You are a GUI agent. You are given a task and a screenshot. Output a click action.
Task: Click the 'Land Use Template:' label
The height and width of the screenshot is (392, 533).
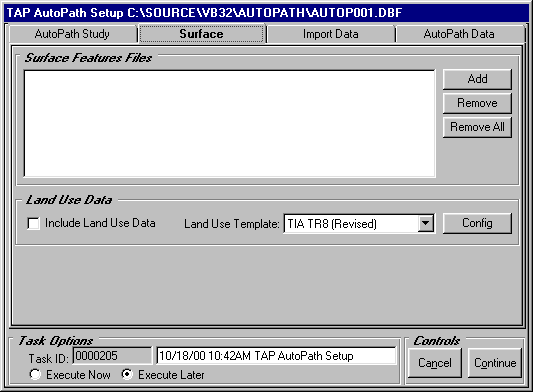(232, 224)
